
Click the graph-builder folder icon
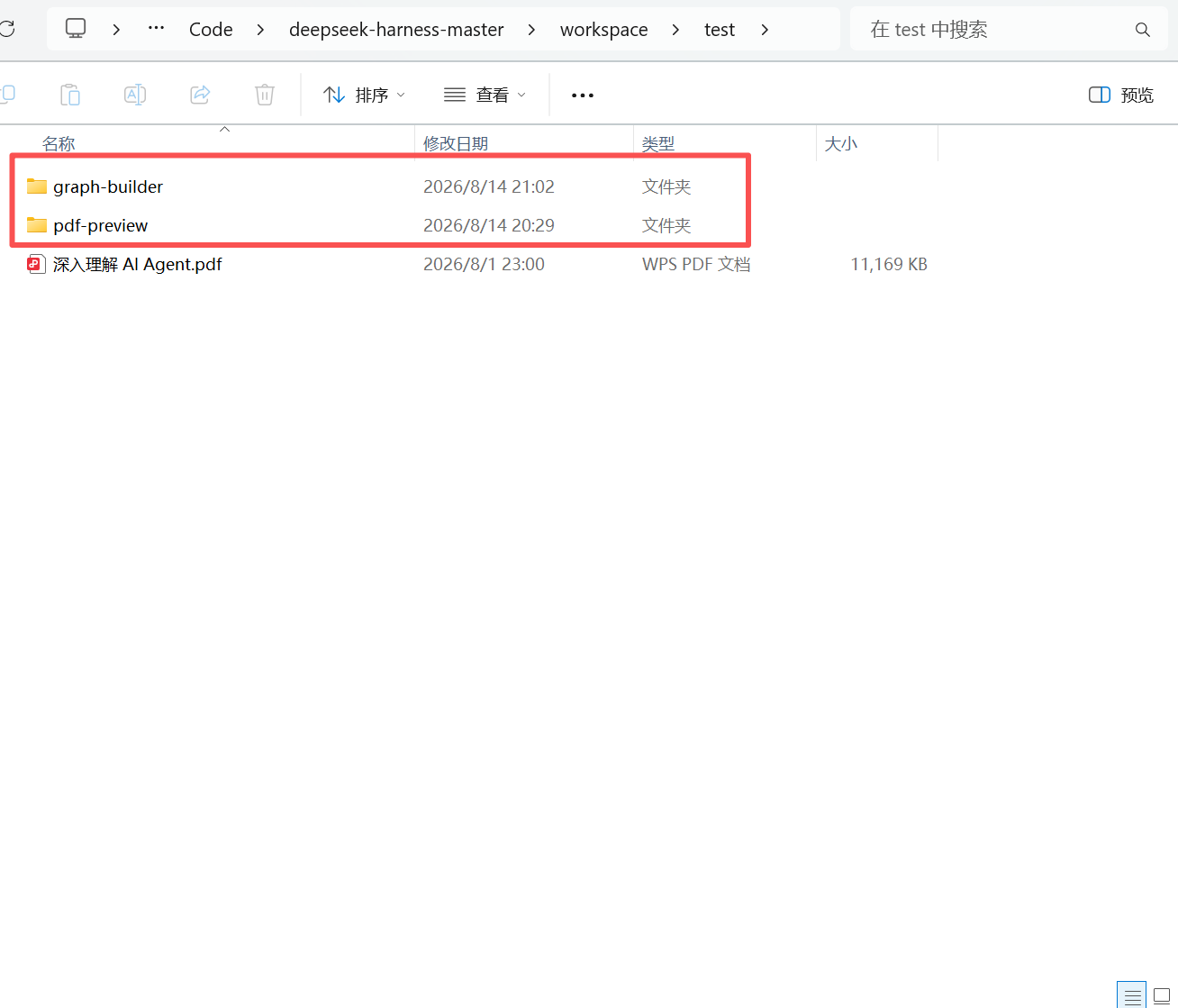[37, 186]
